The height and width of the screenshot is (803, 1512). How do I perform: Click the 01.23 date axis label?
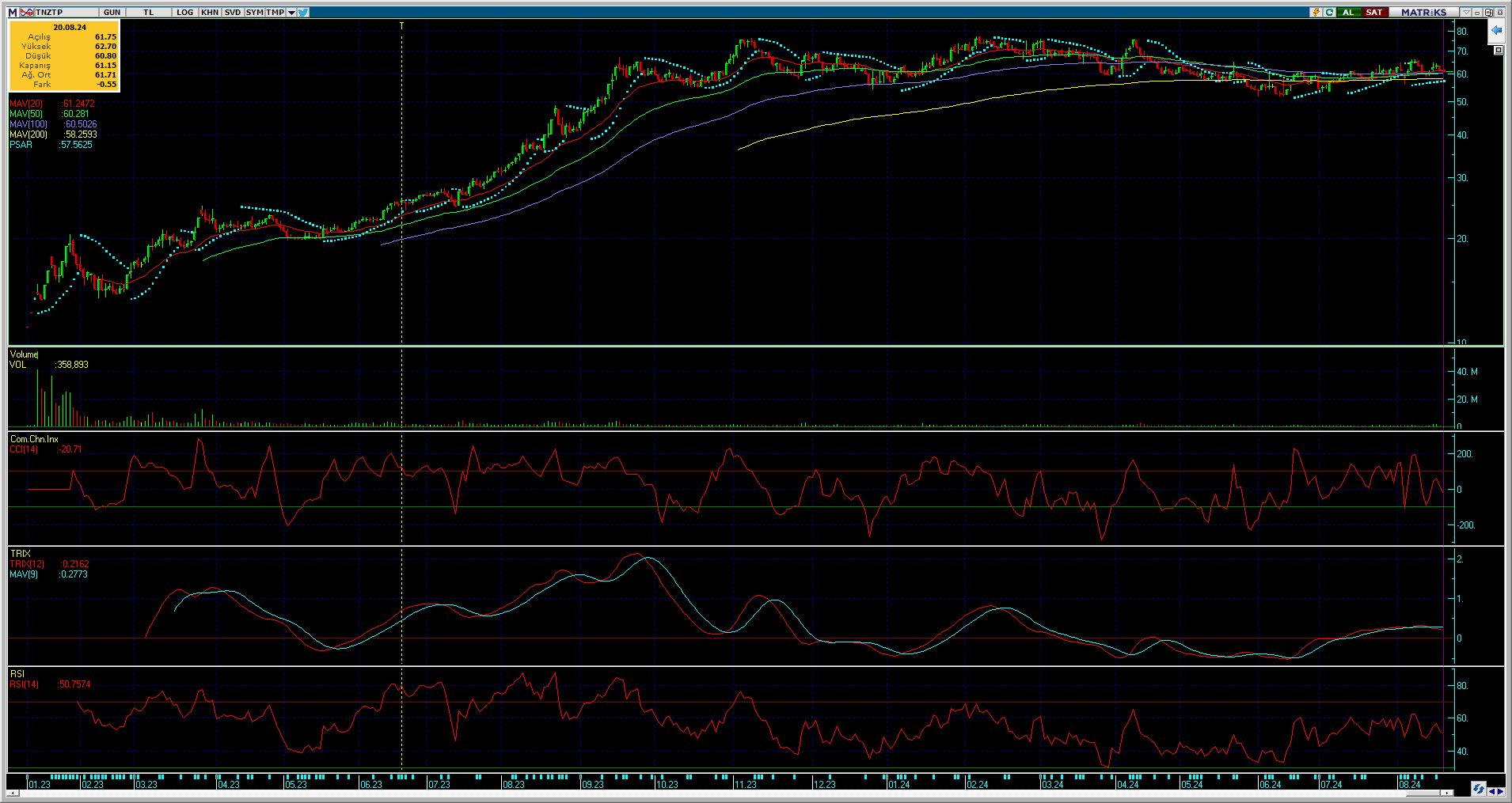(x=39, y=785)
